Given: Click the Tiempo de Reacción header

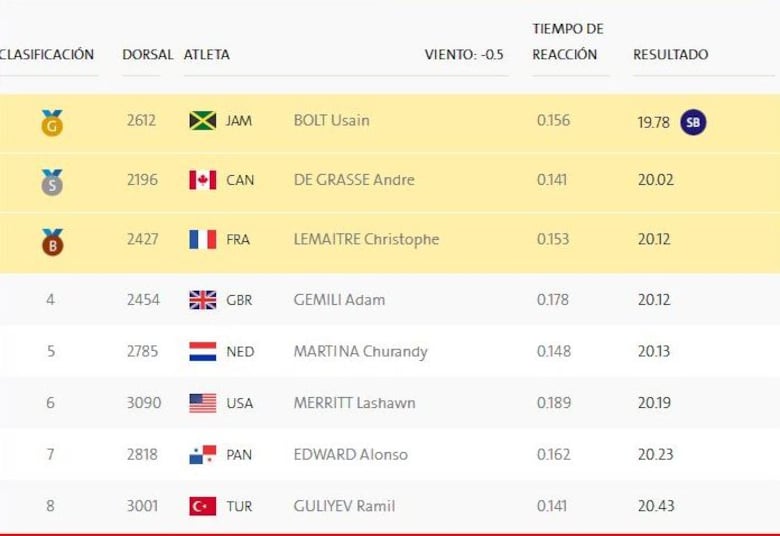Looking at the screenshot, I should [567, 41].
